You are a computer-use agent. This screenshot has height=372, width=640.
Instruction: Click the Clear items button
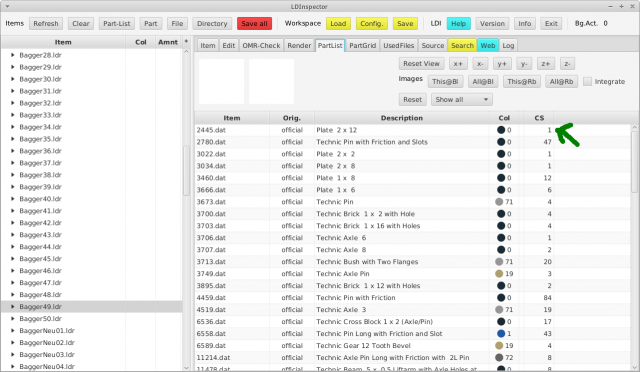81,24
